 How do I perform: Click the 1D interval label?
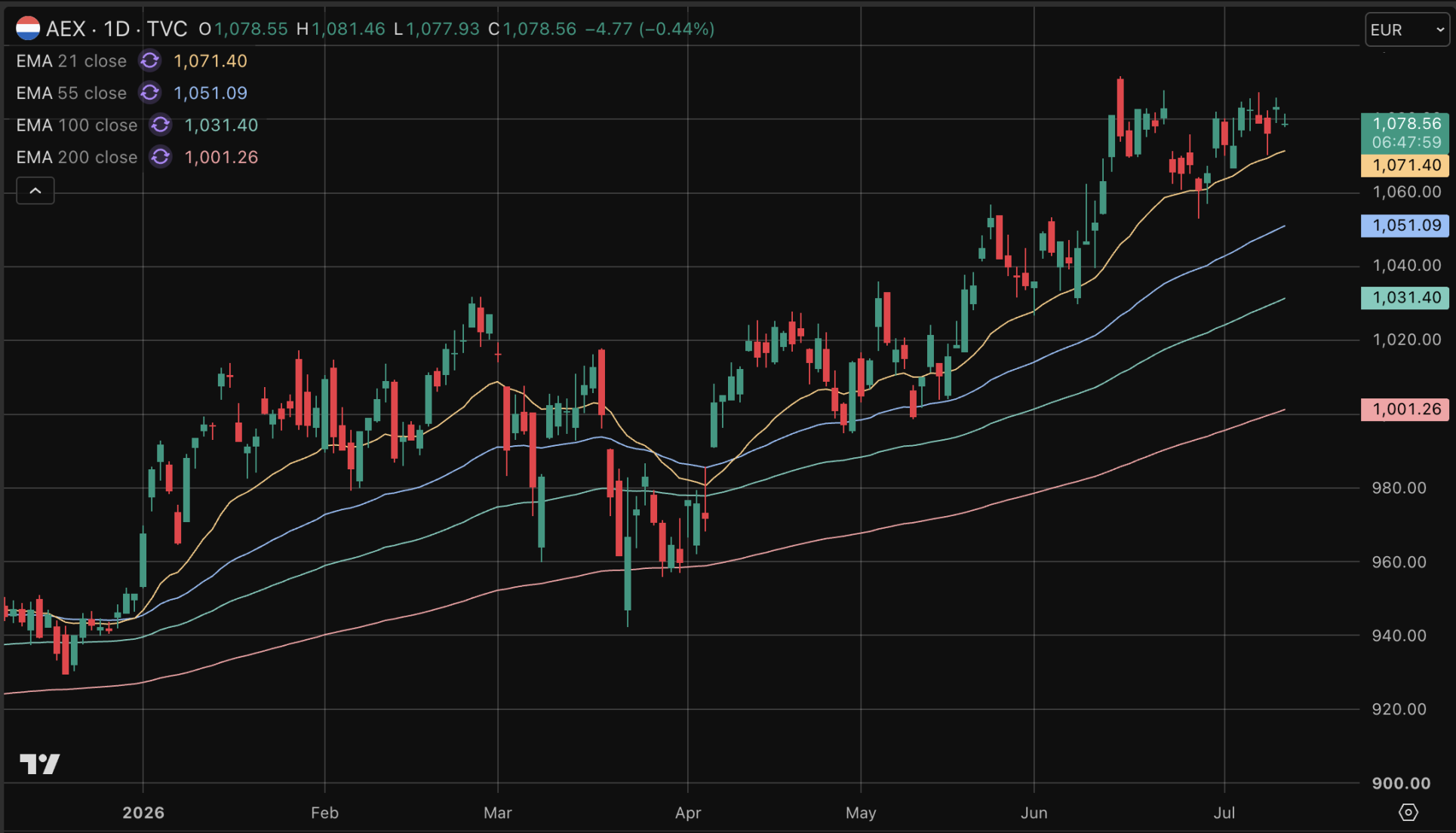tap(117, 29)
